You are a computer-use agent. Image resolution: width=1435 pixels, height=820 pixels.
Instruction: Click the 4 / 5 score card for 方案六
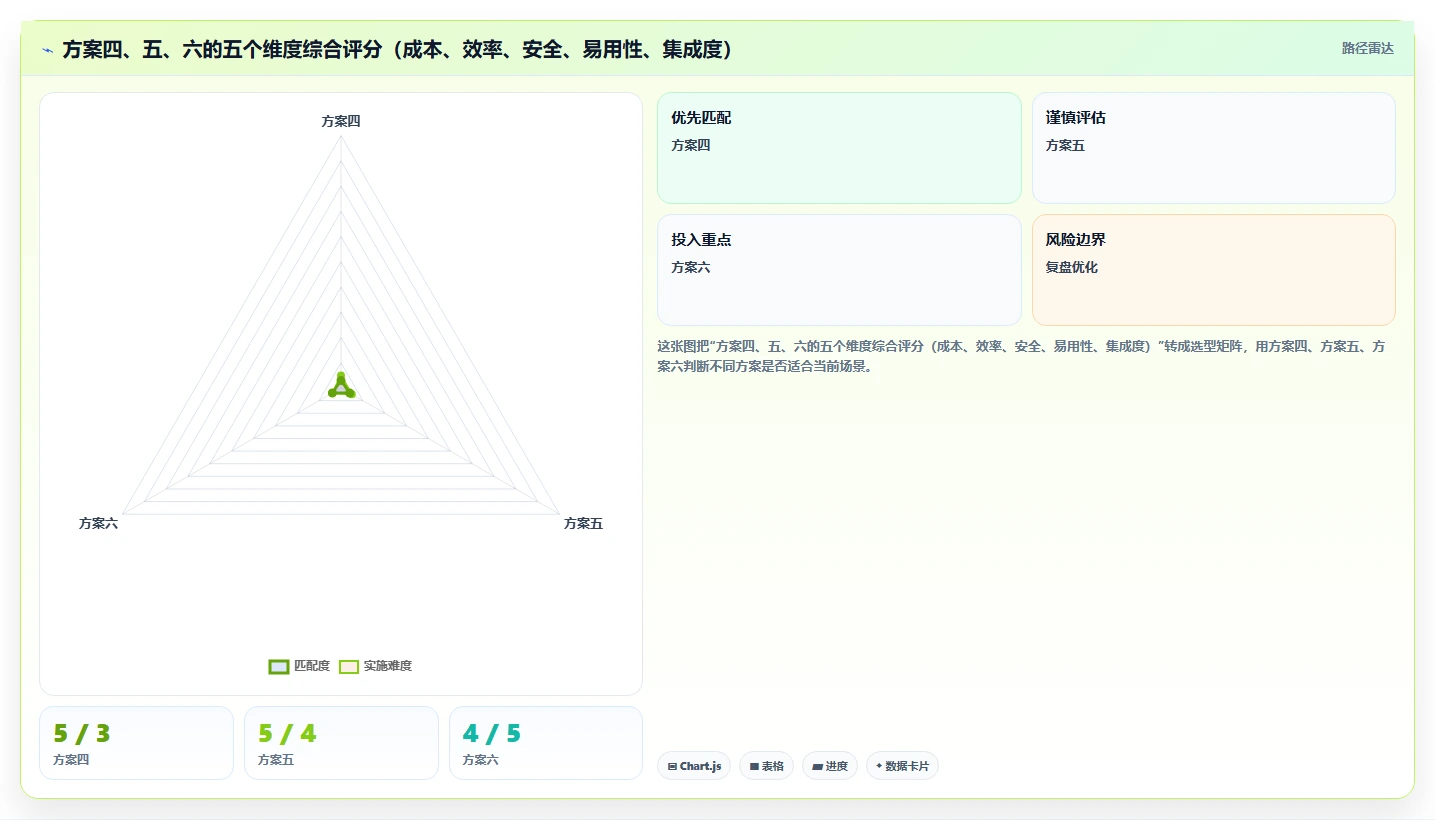(x=546, y=743)
